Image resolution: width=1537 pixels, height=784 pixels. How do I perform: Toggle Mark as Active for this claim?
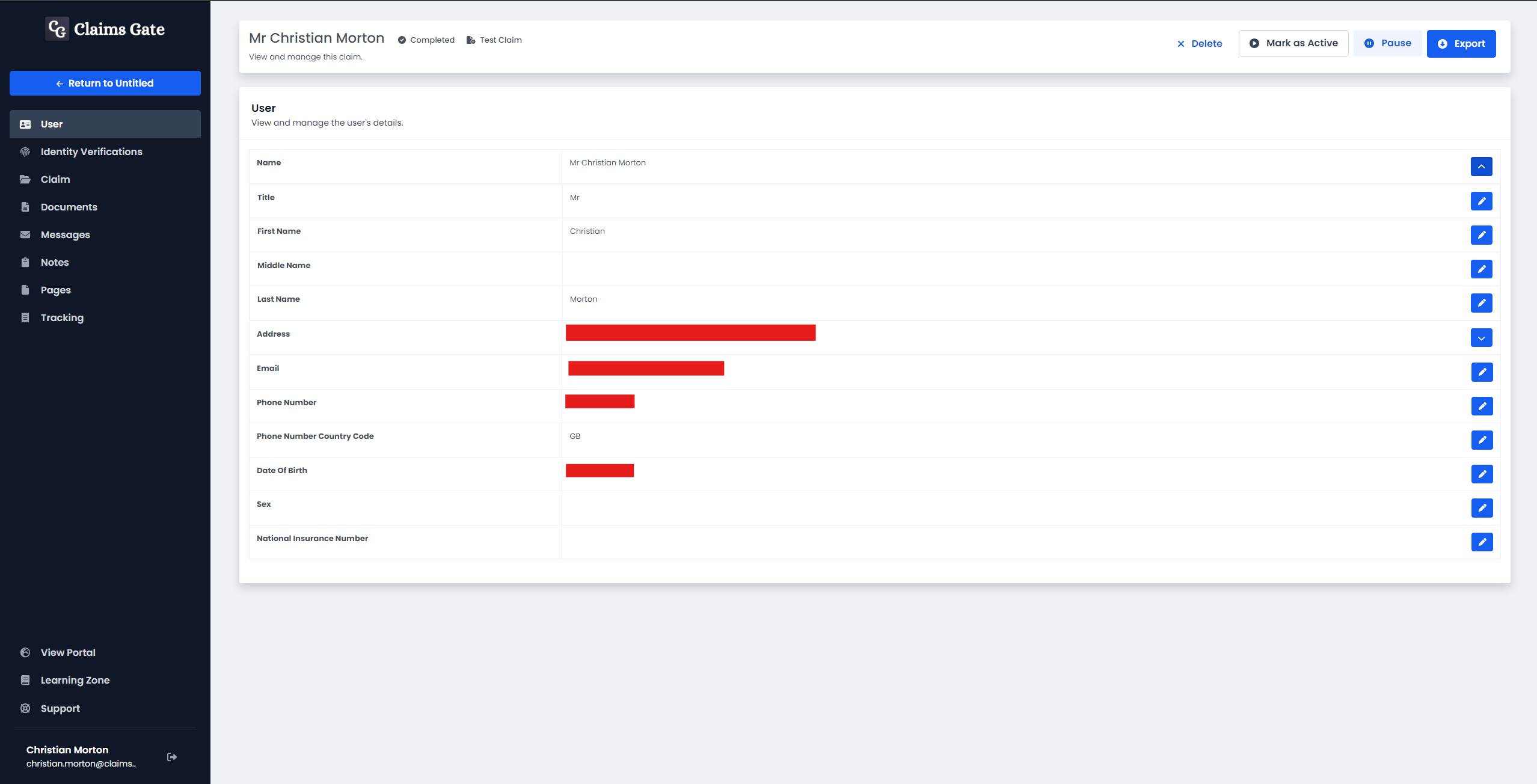[x=1295, y=43]
